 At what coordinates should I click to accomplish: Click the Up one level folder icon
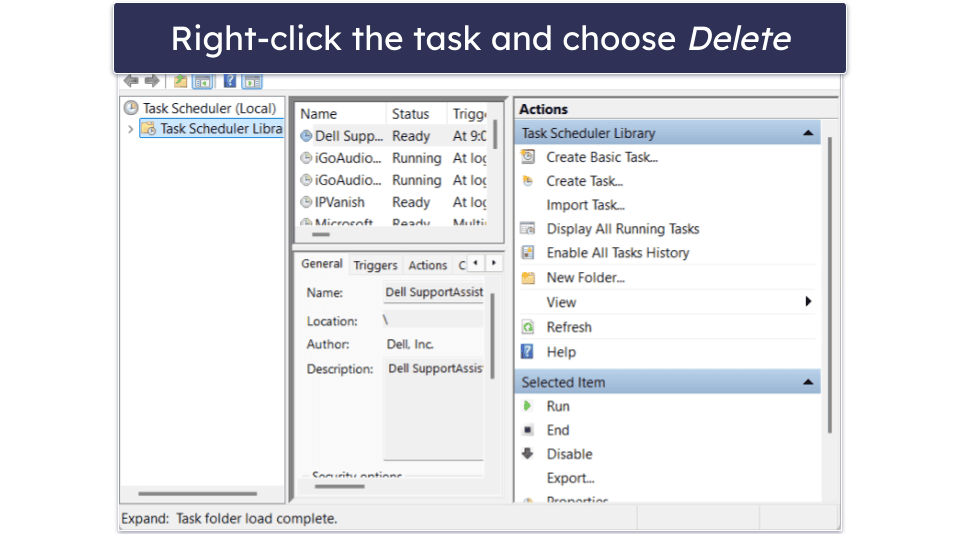point(180,81)
